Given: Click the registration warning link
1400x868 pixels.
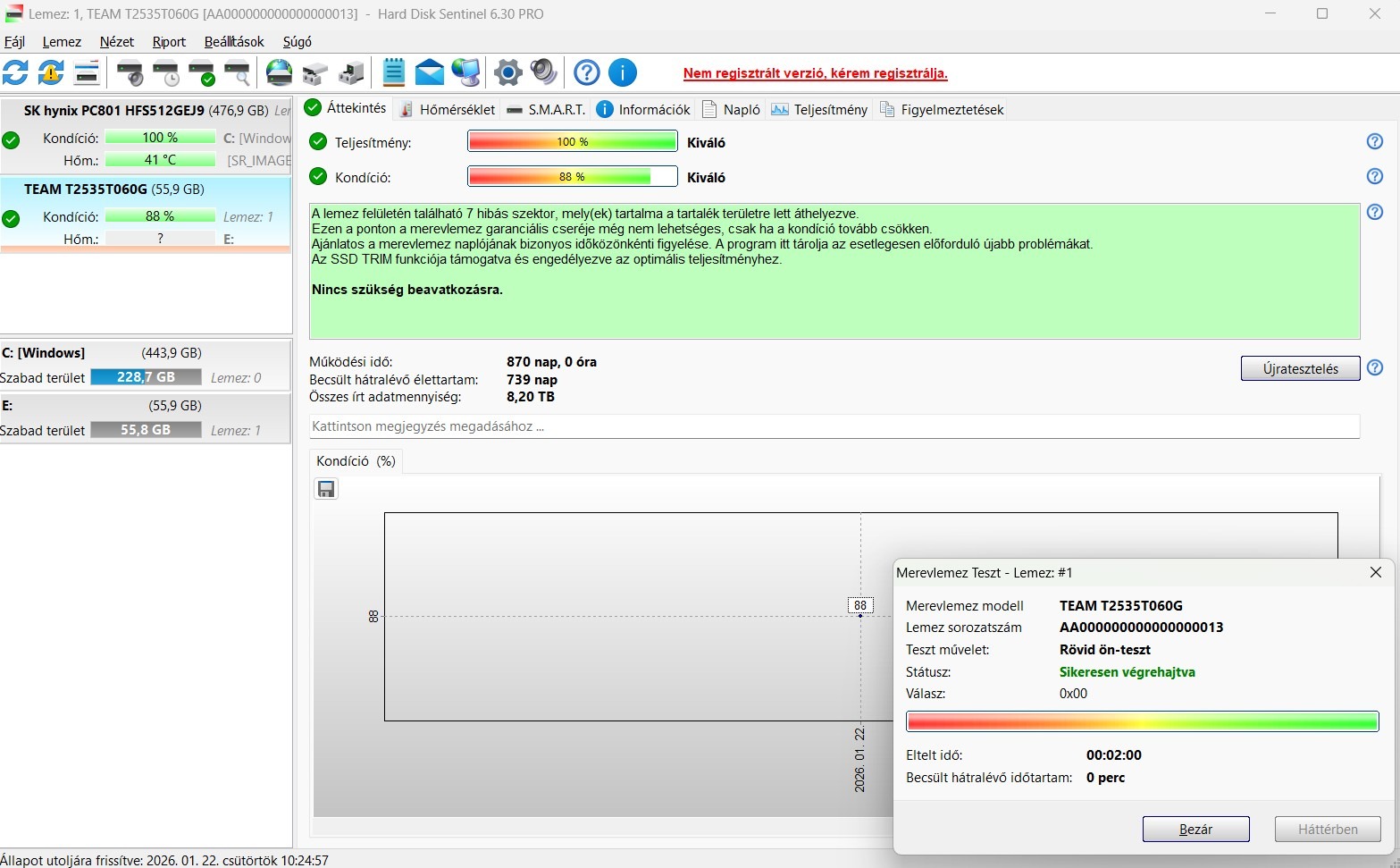Looking at the screenshot, I should click(x=815, y=73).
